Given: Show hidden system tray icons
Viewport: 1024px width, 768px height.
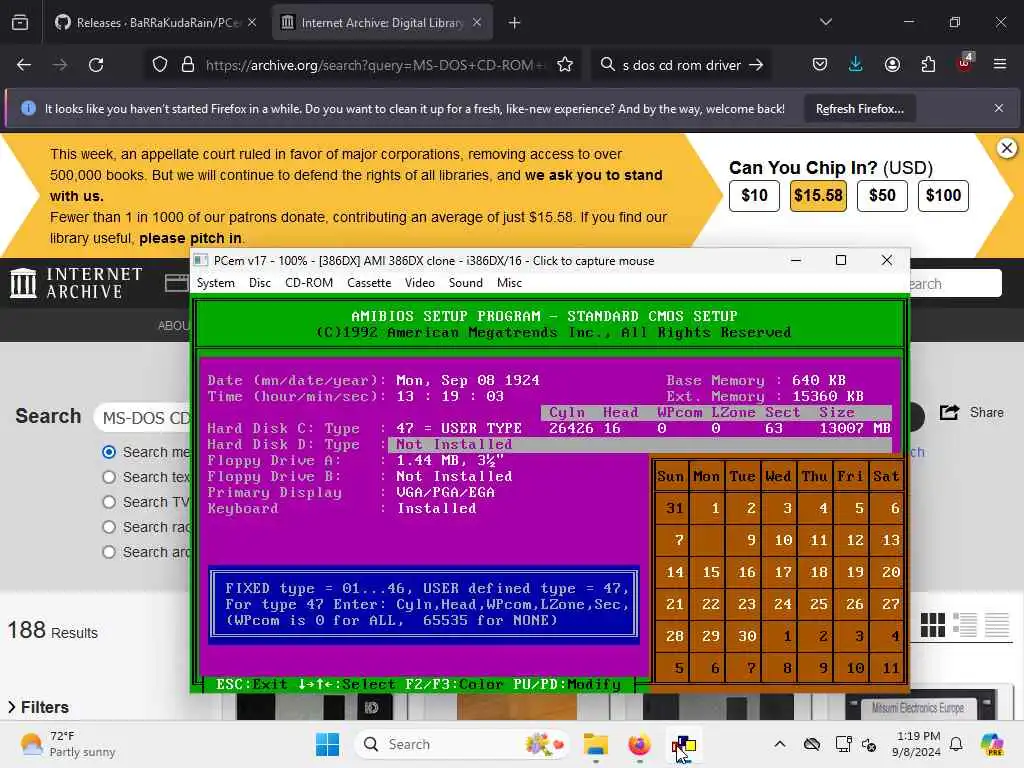Looking at the screenshot, I should point(780,744).
